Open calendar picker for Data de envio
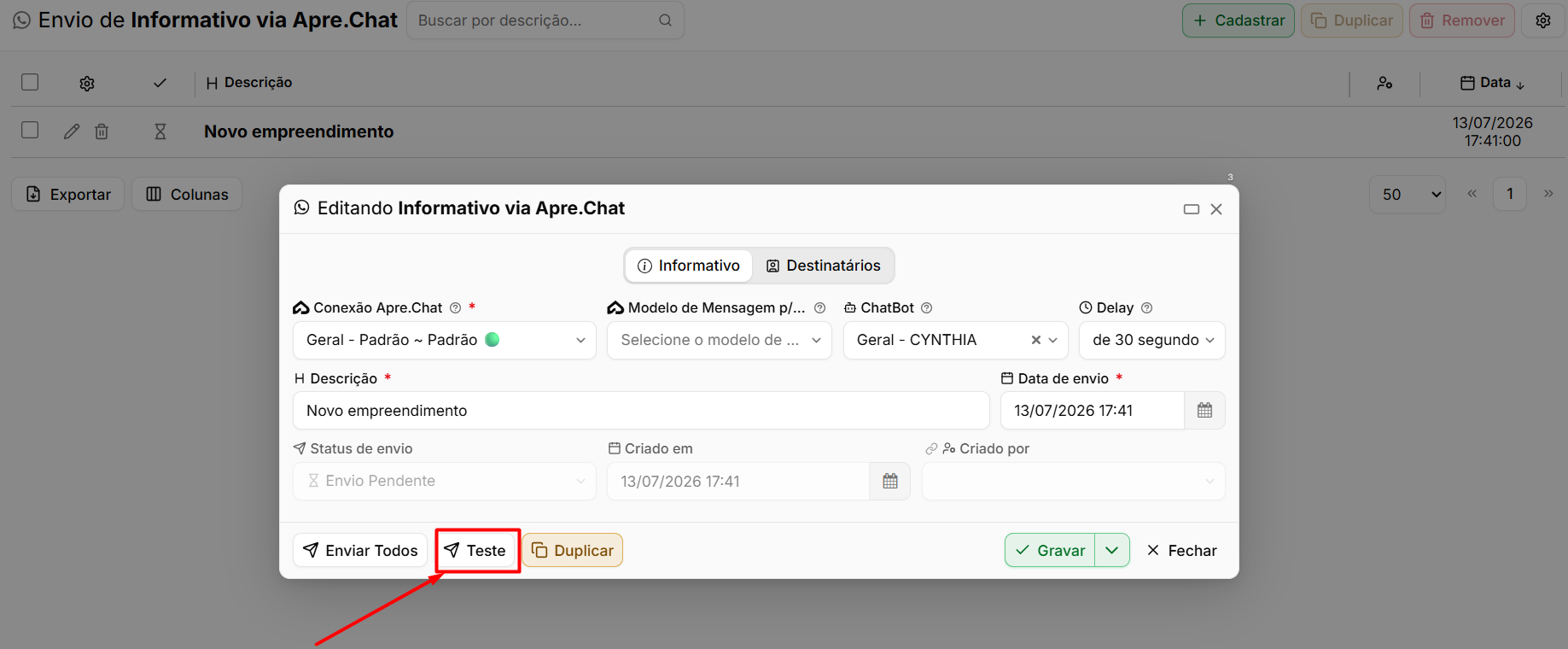Viewport: 1568px width, 649px height. 1204,411
